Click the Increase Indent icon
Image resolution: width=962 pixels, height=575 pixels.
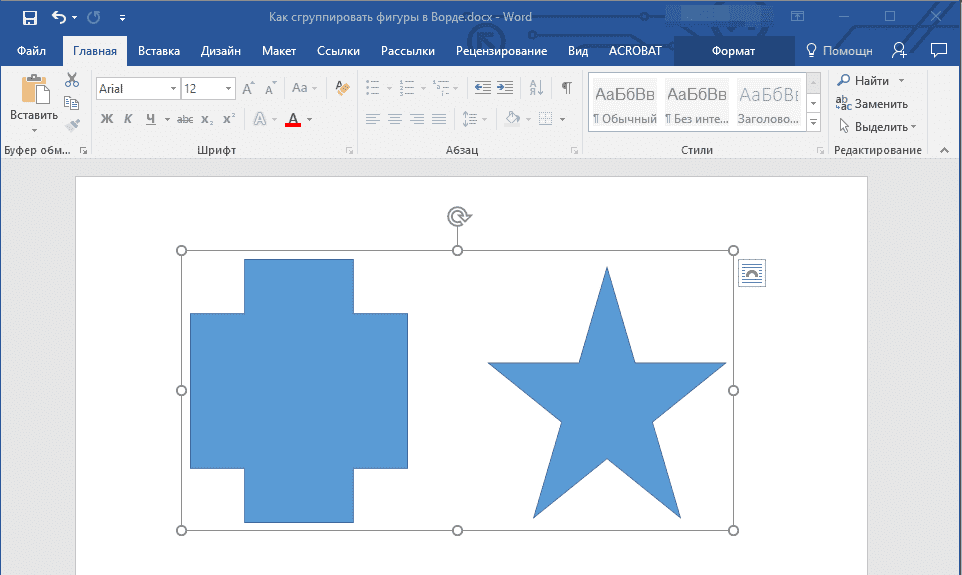pos(505,88)
